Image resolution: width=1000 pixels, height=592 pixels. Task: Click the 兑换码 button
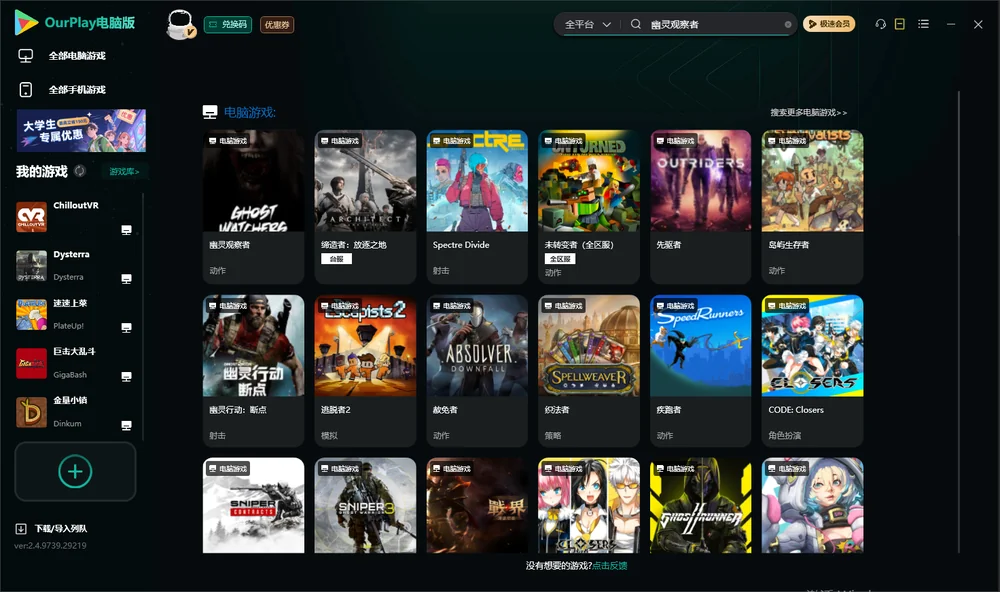pyautogui.click(x=228, y=24)
